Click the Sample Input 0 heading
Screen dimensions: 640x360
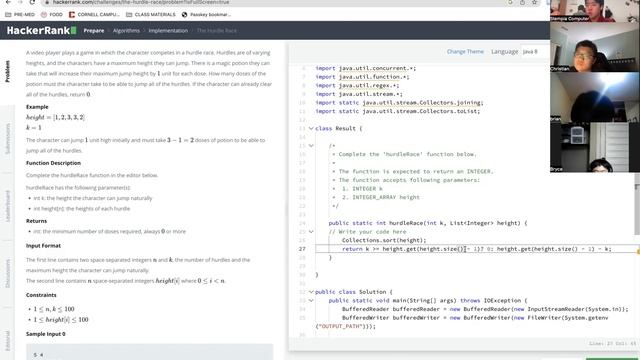coord(46,334)
